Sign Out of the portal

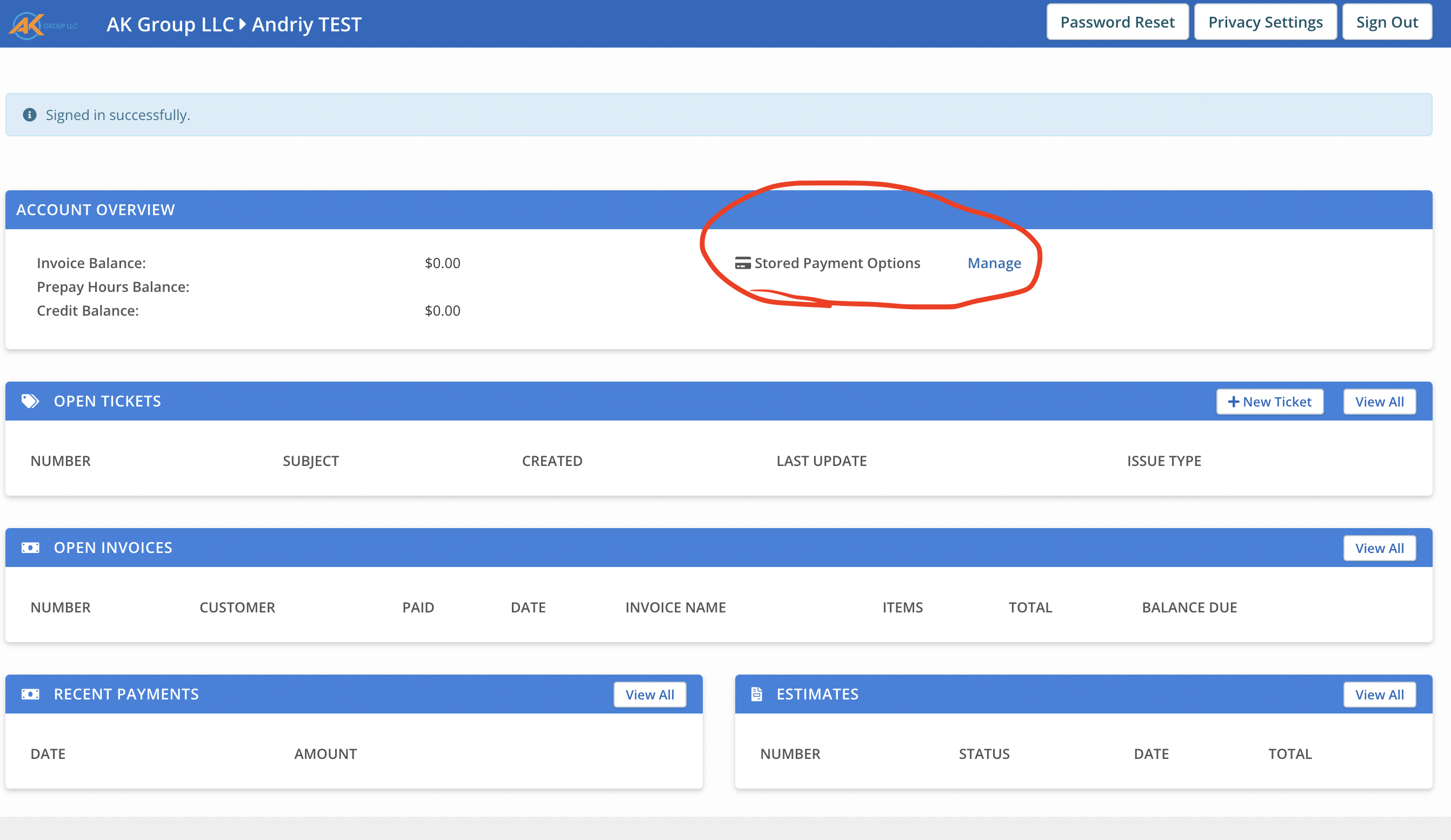(x=1387, y=23)
